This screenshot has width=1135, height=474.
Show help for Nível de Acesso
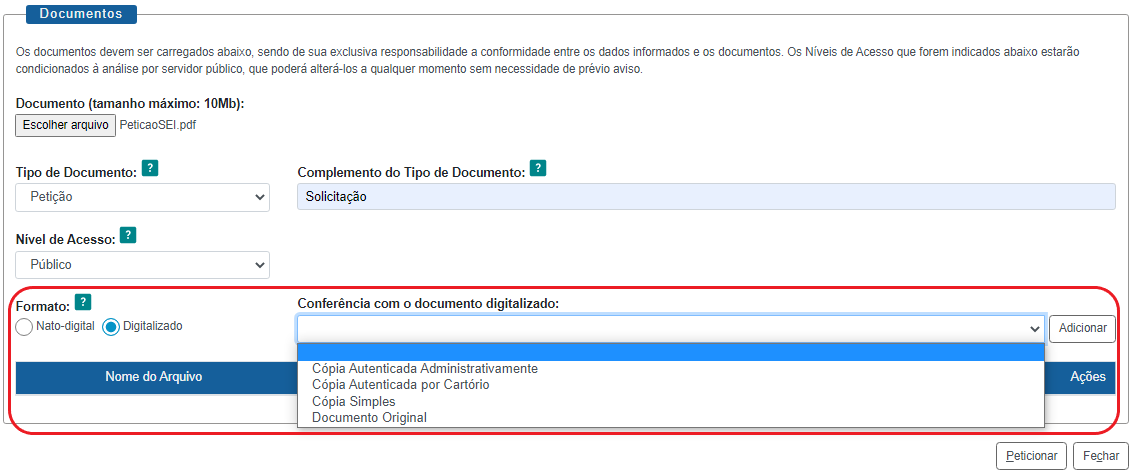(x=128, y=236)
